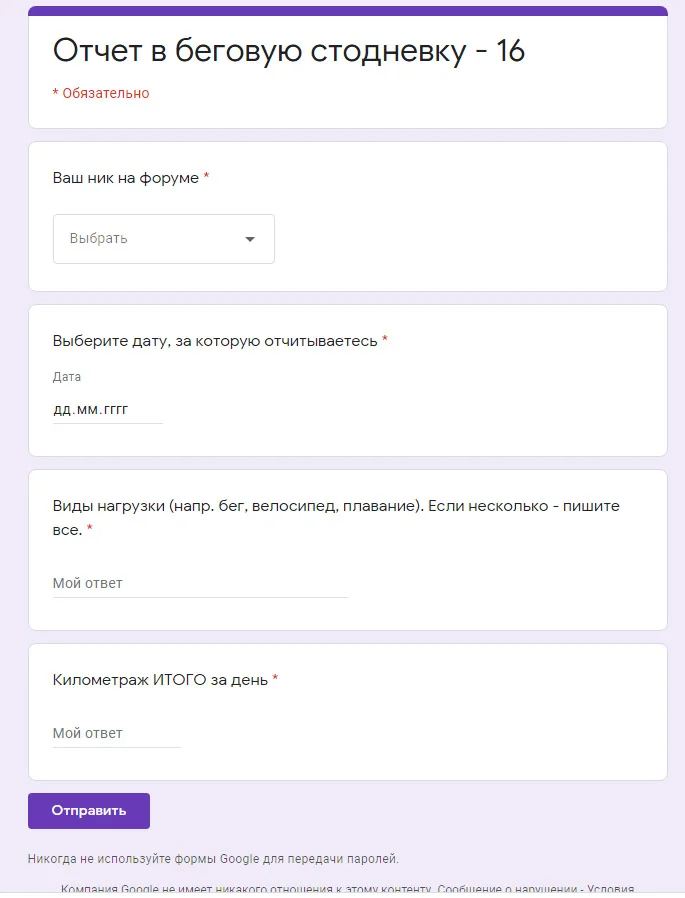Click the "Километраж ИТОГО за день" question label
Image resolution: width=685 pixels, height=898 pixels.
coord(160,680)
